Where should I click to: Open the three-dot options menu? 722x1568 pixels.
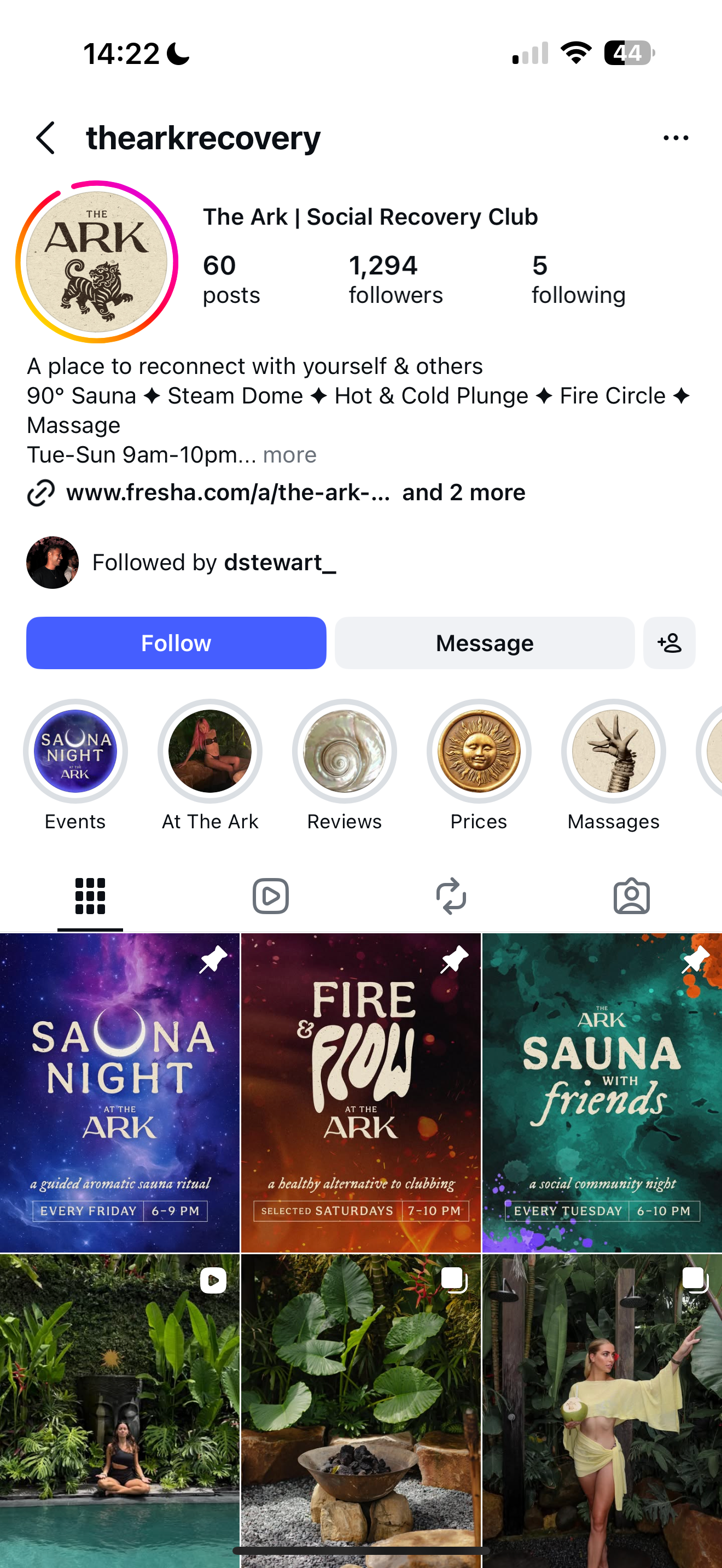pos(676,138)
